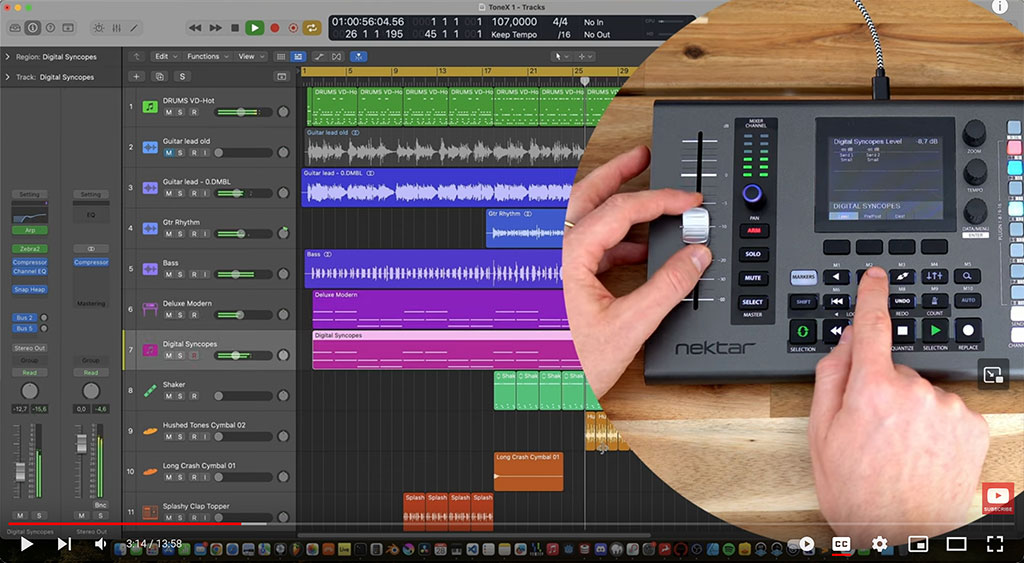Click the Deluxe Modern keyboard track icon

[x=150, y=309]
